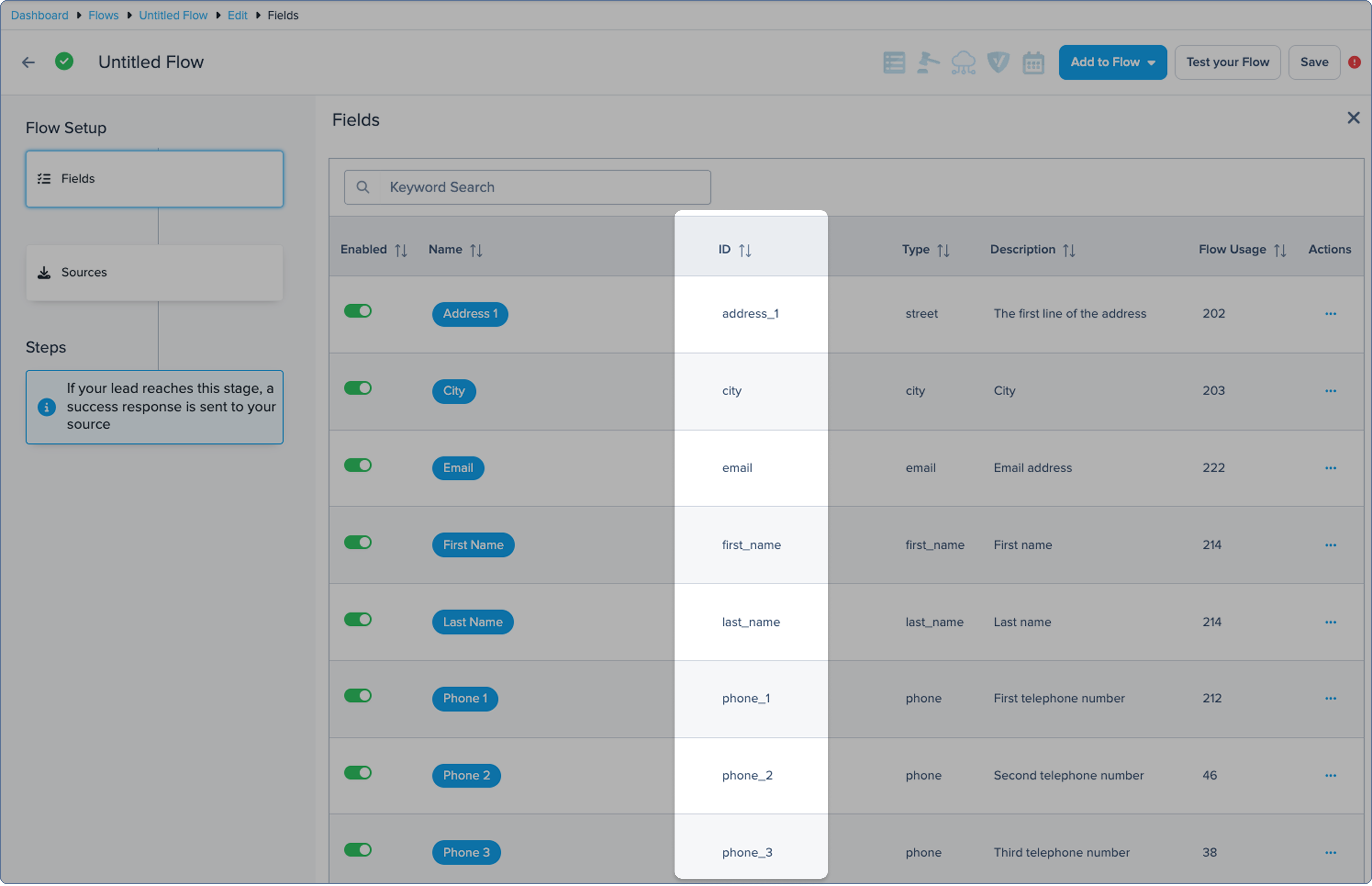
Task: Close the Fields panel with X
Action: pos(1353,118)
